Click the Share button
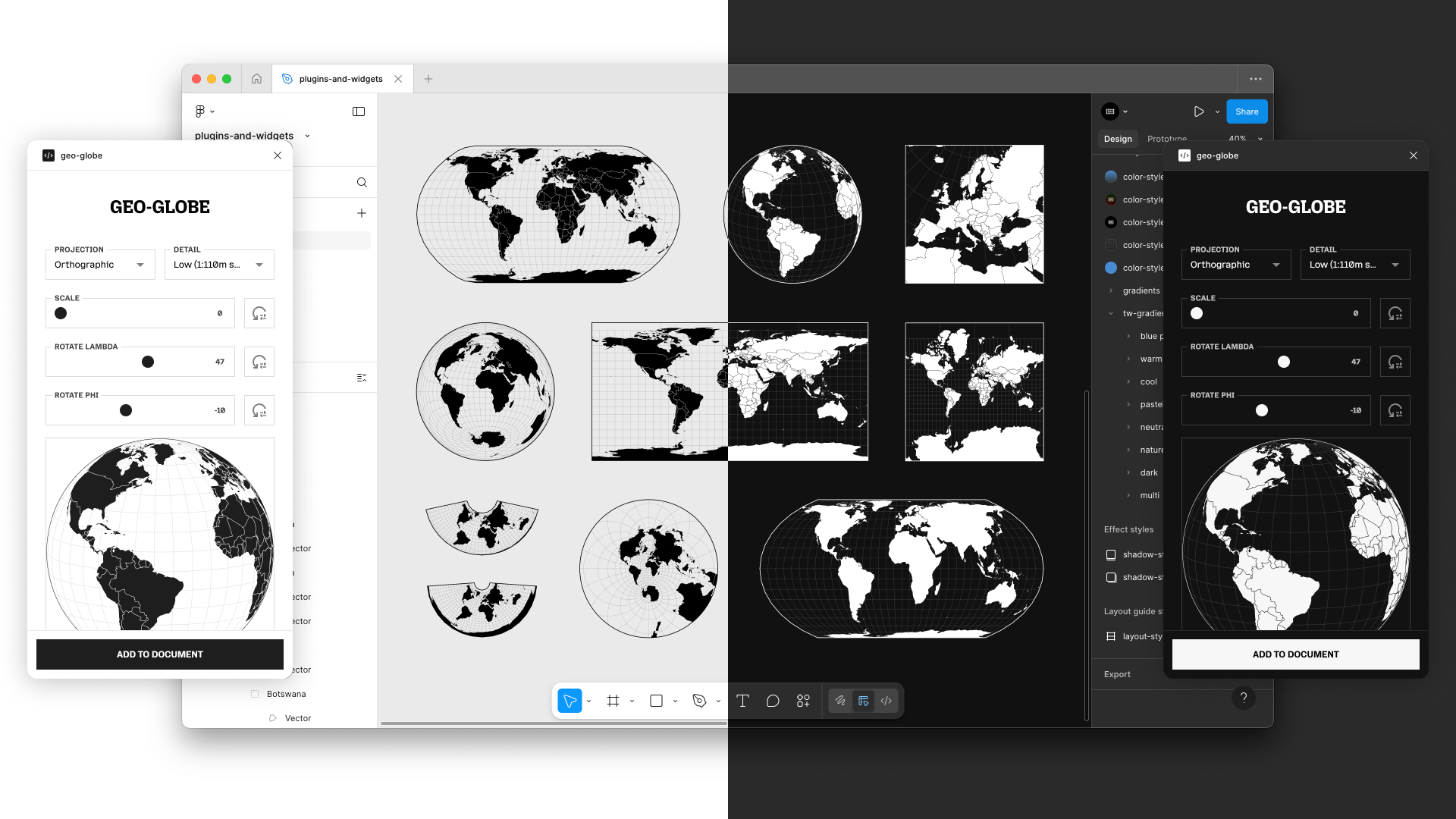 point(1247,111)
